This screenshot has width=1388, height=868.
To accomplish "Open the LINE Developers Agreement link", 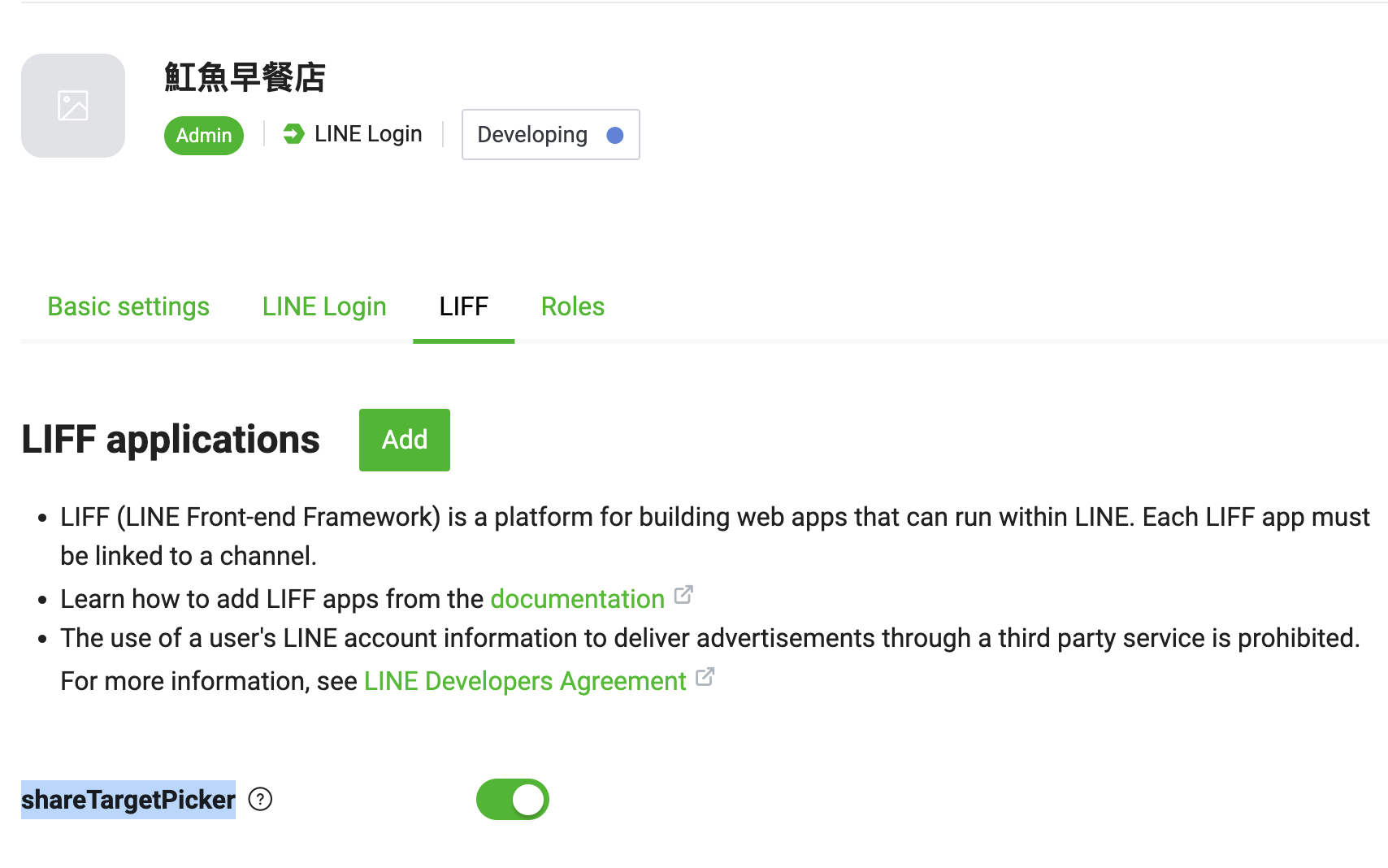I will coord(525,681).
